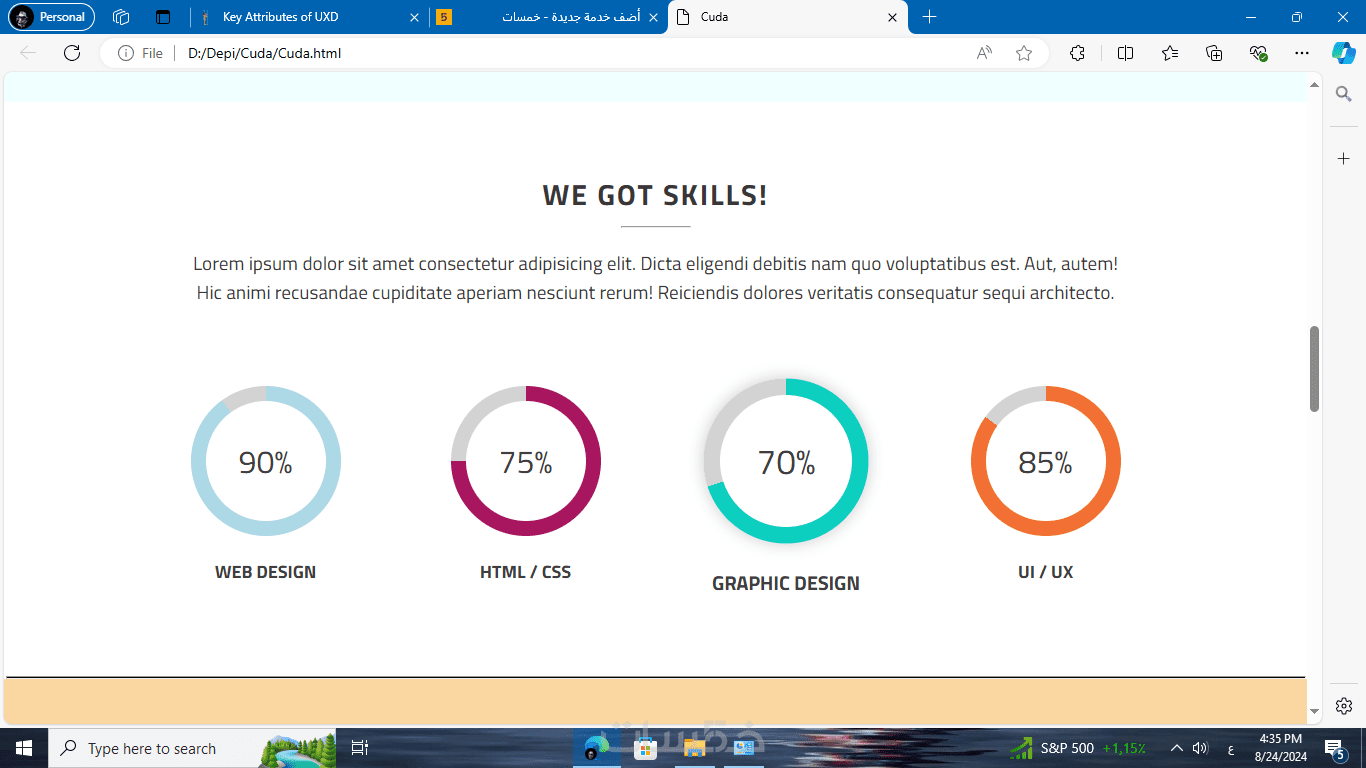Viewport: 1366px width, 768px height.
Task: Open the notification center
Action: [x=1334, y=748]
